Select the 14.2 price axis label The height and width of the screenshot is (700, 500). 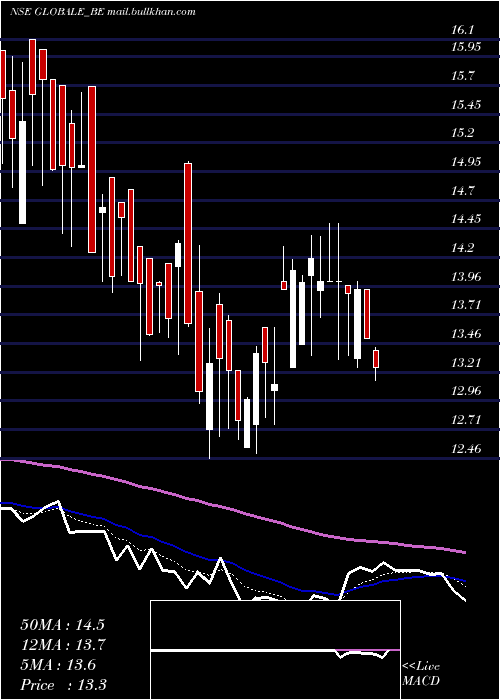tap(462, 248)
